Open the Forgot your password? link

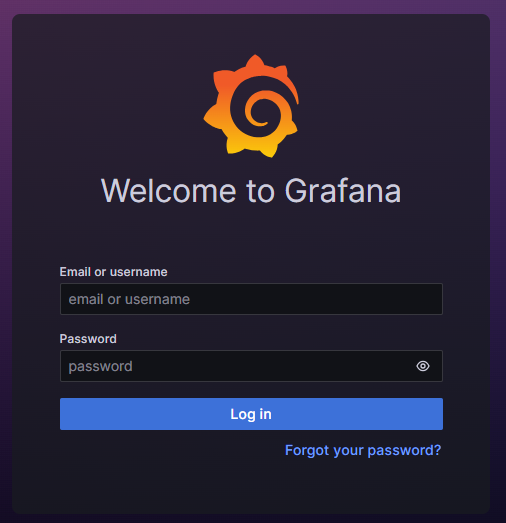363,450
